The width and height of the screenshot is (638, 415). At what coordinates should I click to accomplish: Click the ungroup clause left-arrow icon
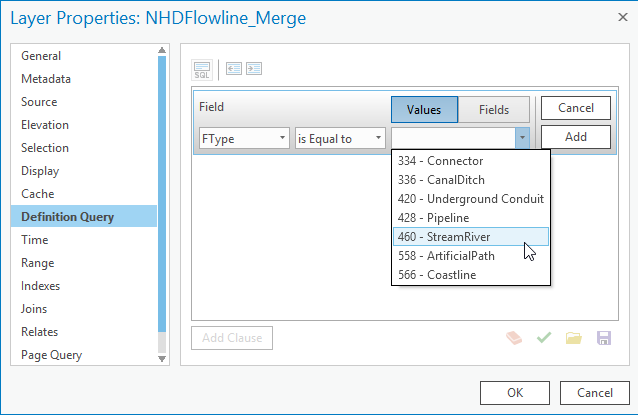pos(234,69)
